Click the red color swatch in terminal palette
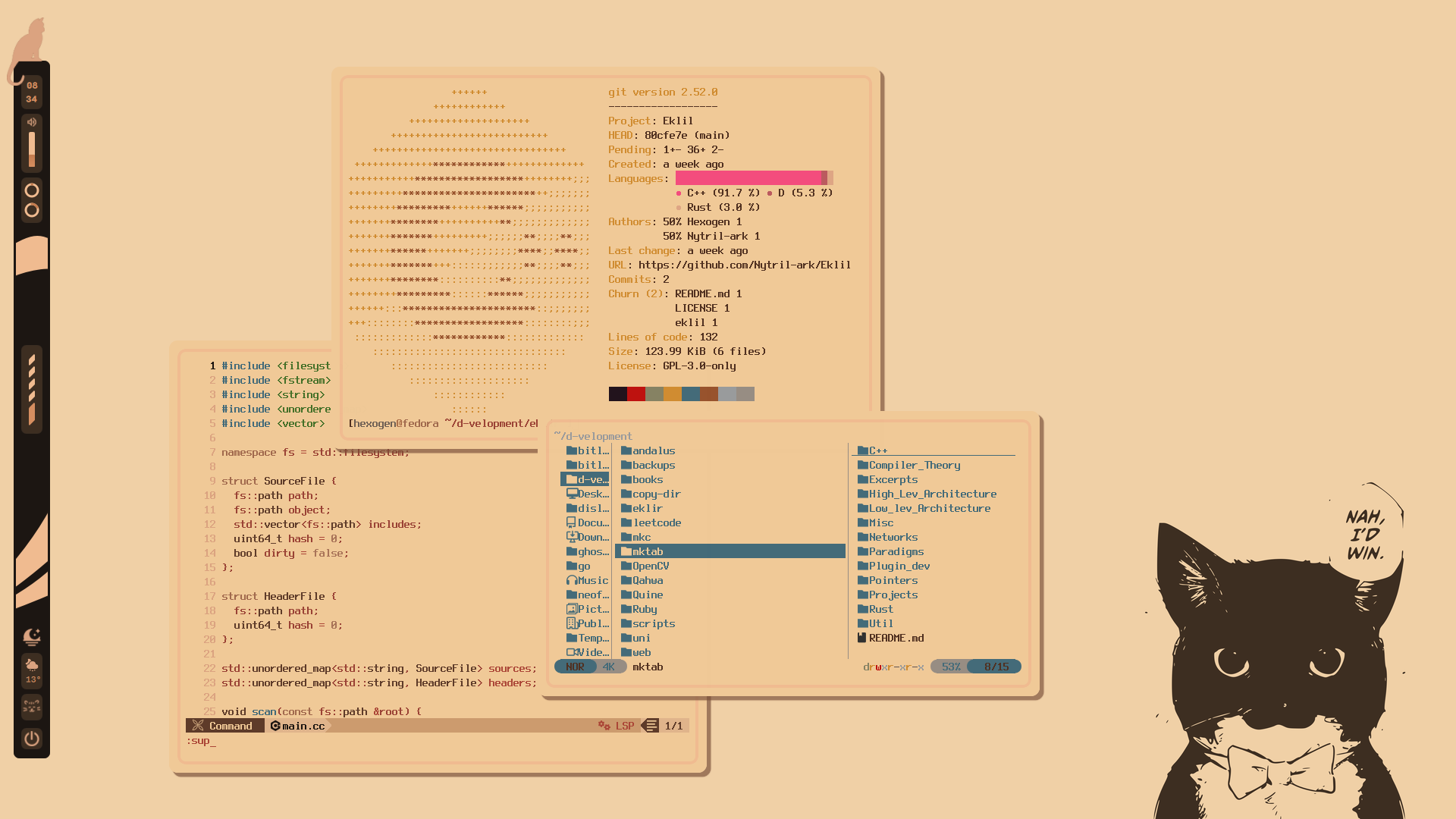 636,394
